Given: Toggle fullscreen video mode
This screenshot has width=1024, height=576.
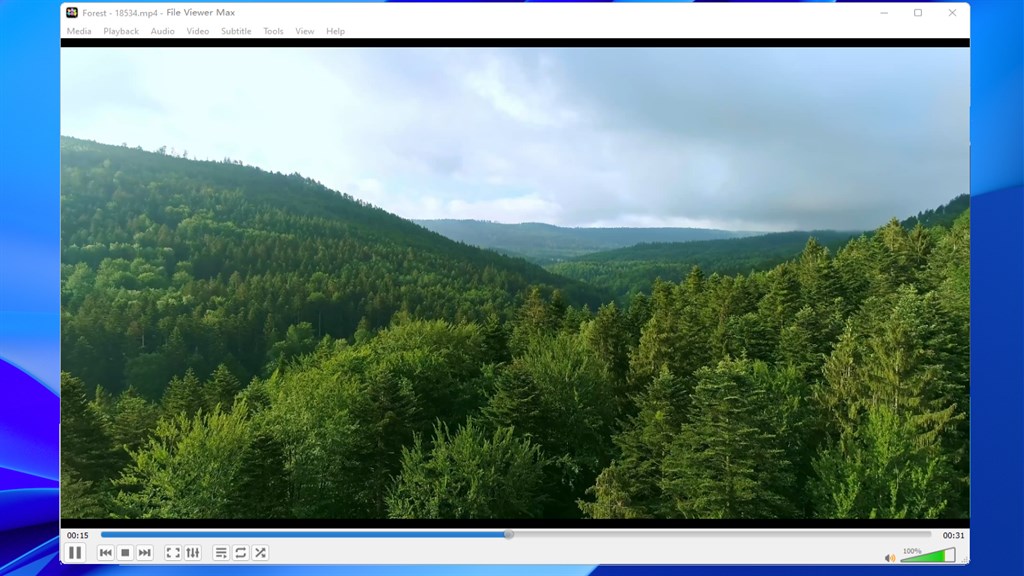Looking at the screenshot, I should tap(173, 552).
